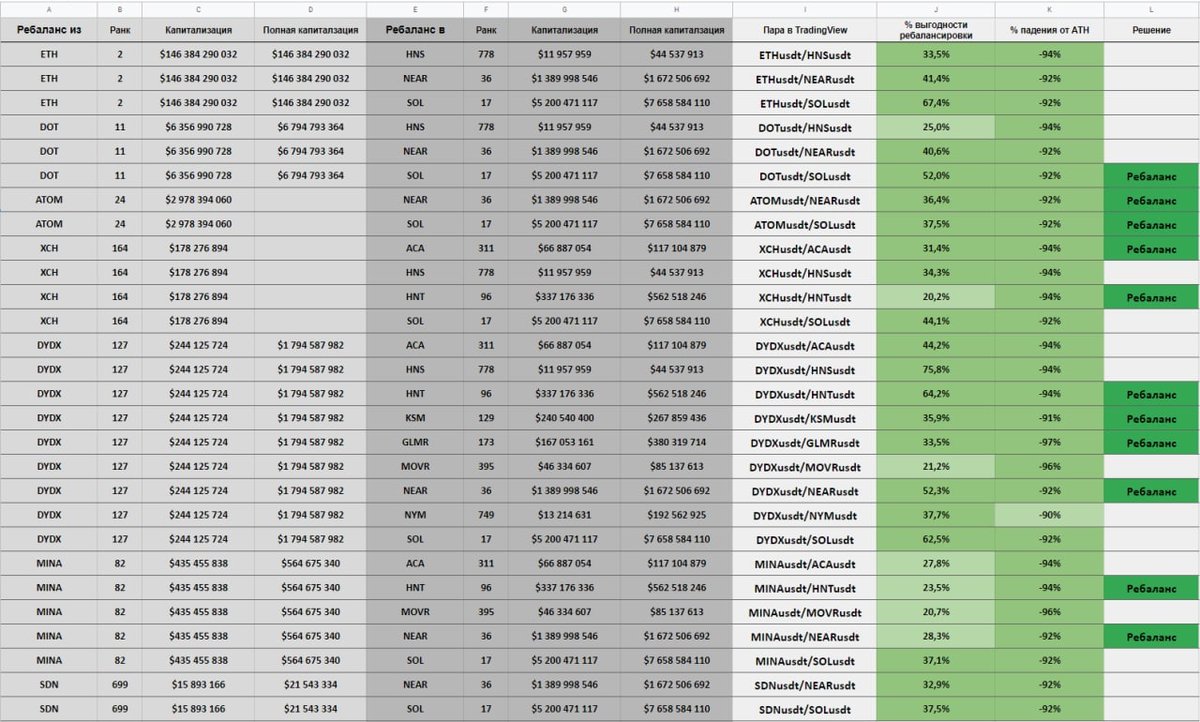Select the ETHusdt/SOLusdt pair cell
Viewport: 1200px width, 722px height.
[804, 103]
